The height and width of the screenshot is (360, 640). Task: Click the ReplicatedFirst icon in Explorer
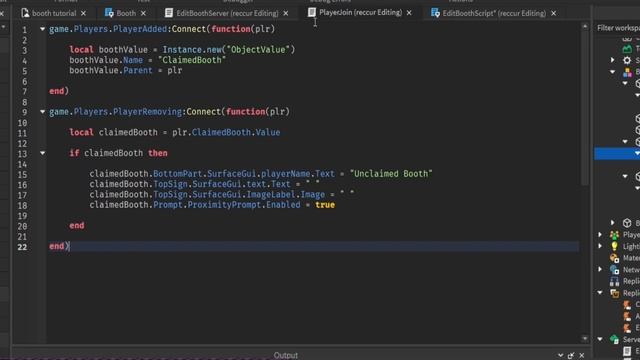[x=614, y=281]
